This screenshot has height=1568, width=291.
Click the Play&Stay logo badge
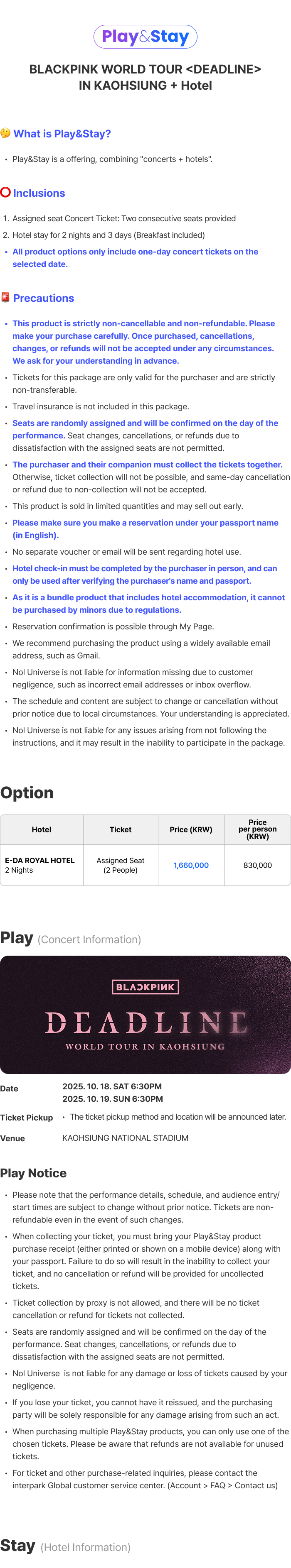click(x=145, y=37)
